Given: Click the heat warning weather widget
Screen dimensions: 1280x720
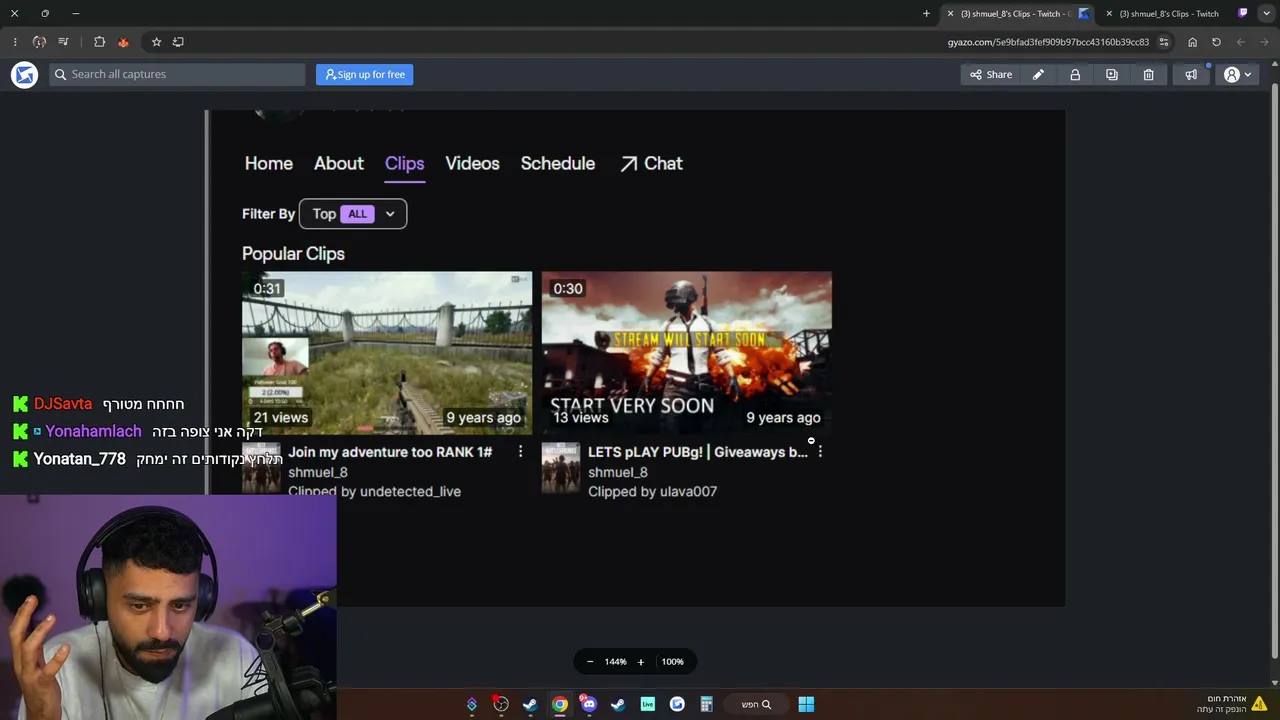Looking at the screenshot, I should [x=1232, y=704].
